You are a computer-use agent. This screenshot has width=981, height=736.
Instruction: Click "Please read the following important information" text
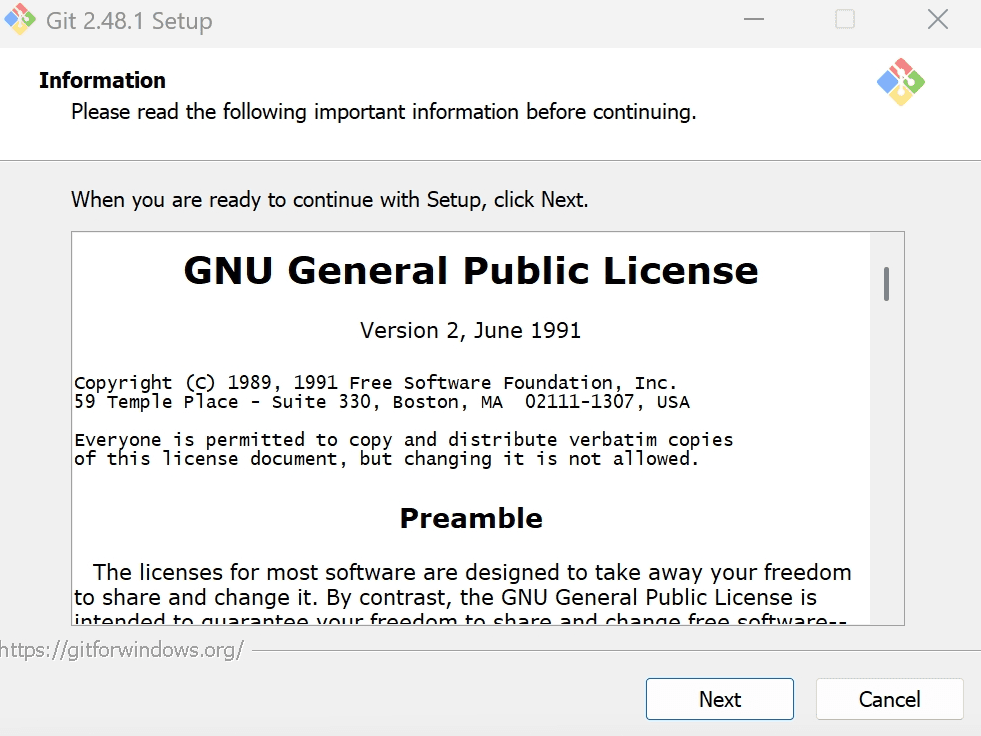click(x=384, y=112)
